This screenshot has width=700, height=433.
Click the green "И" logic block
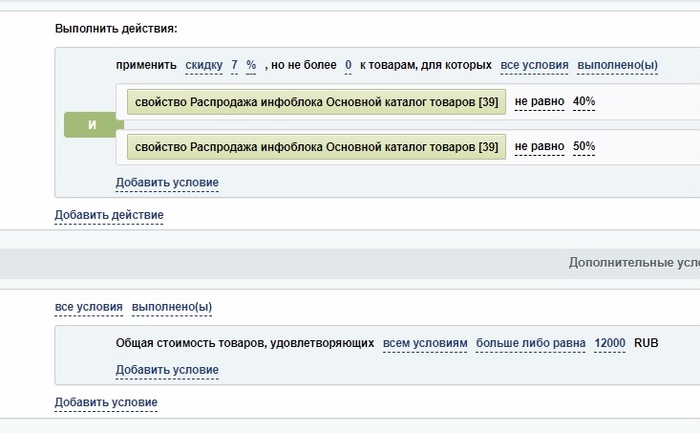tap(92, 125)
